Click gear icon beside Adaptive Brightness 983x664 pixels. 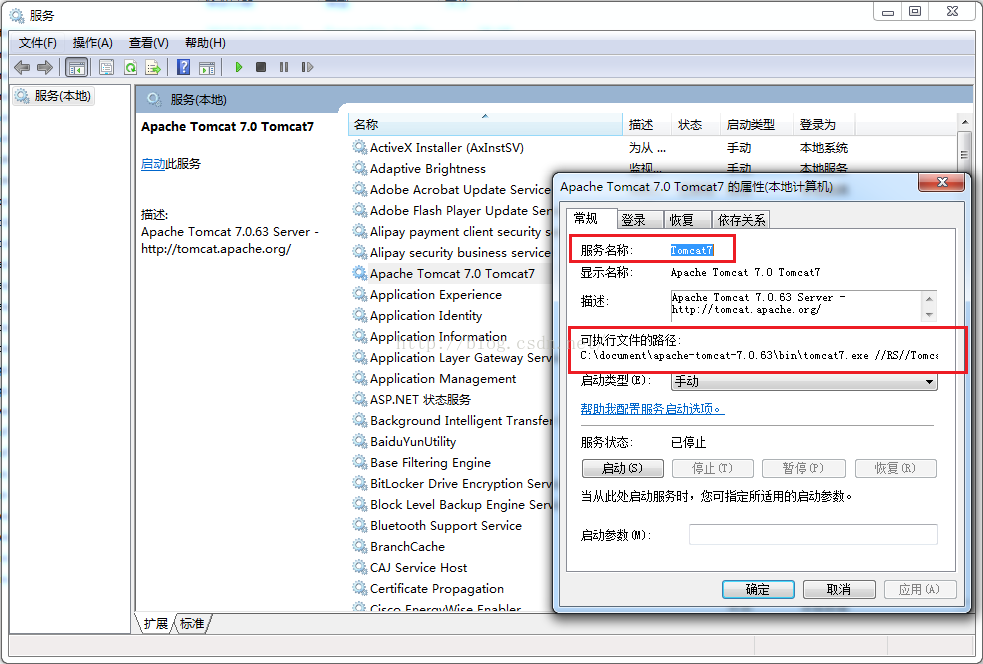click(359, 168)
